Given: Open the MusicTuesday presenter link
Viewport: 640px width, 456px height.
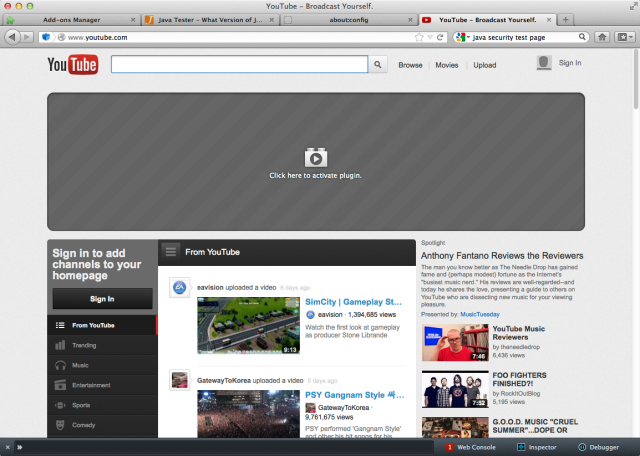Looking at the screenshot, I should tap(480, 314).
